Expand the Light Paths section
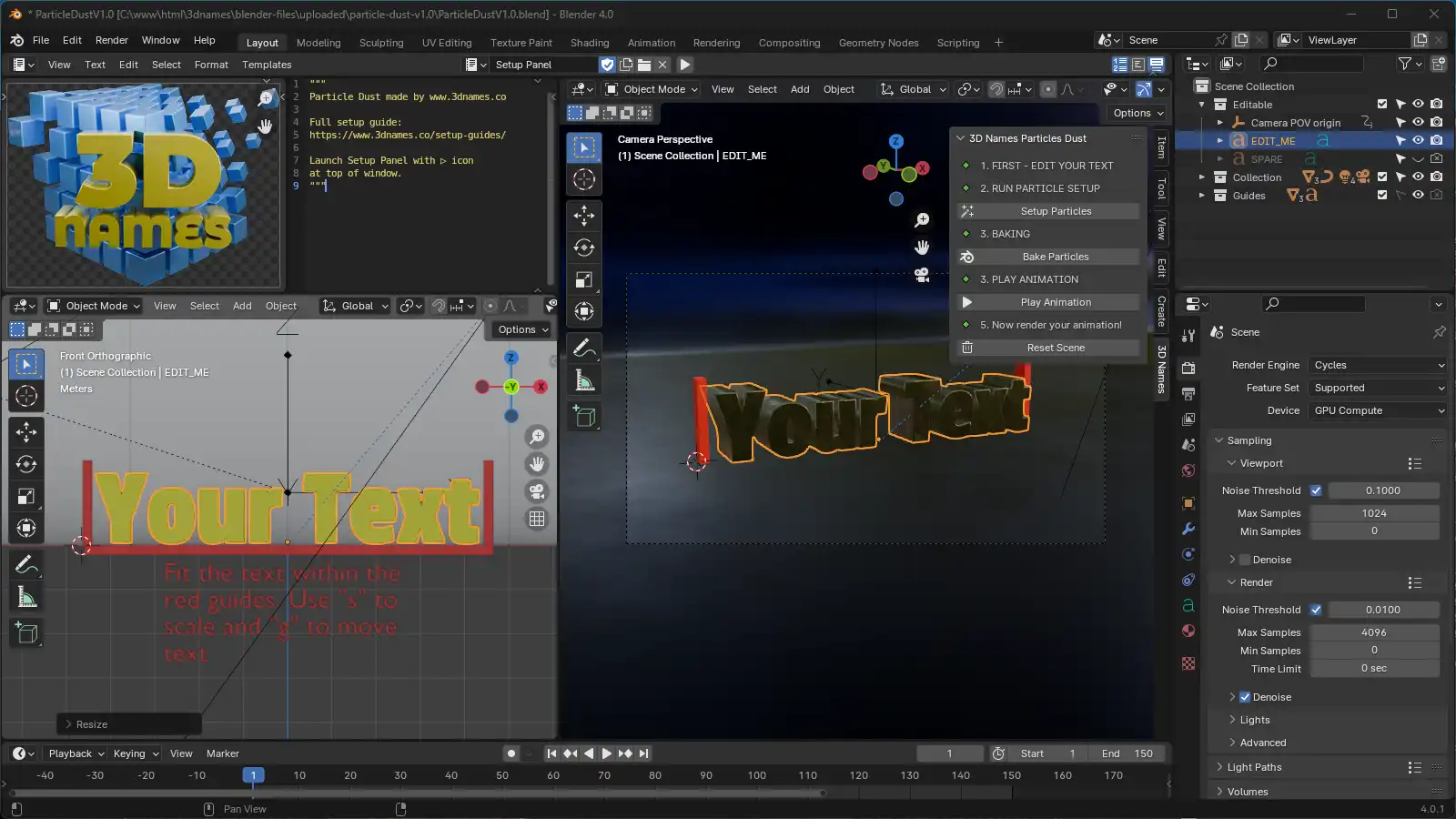This screenshot has height=819, width=1456. 1254,767
